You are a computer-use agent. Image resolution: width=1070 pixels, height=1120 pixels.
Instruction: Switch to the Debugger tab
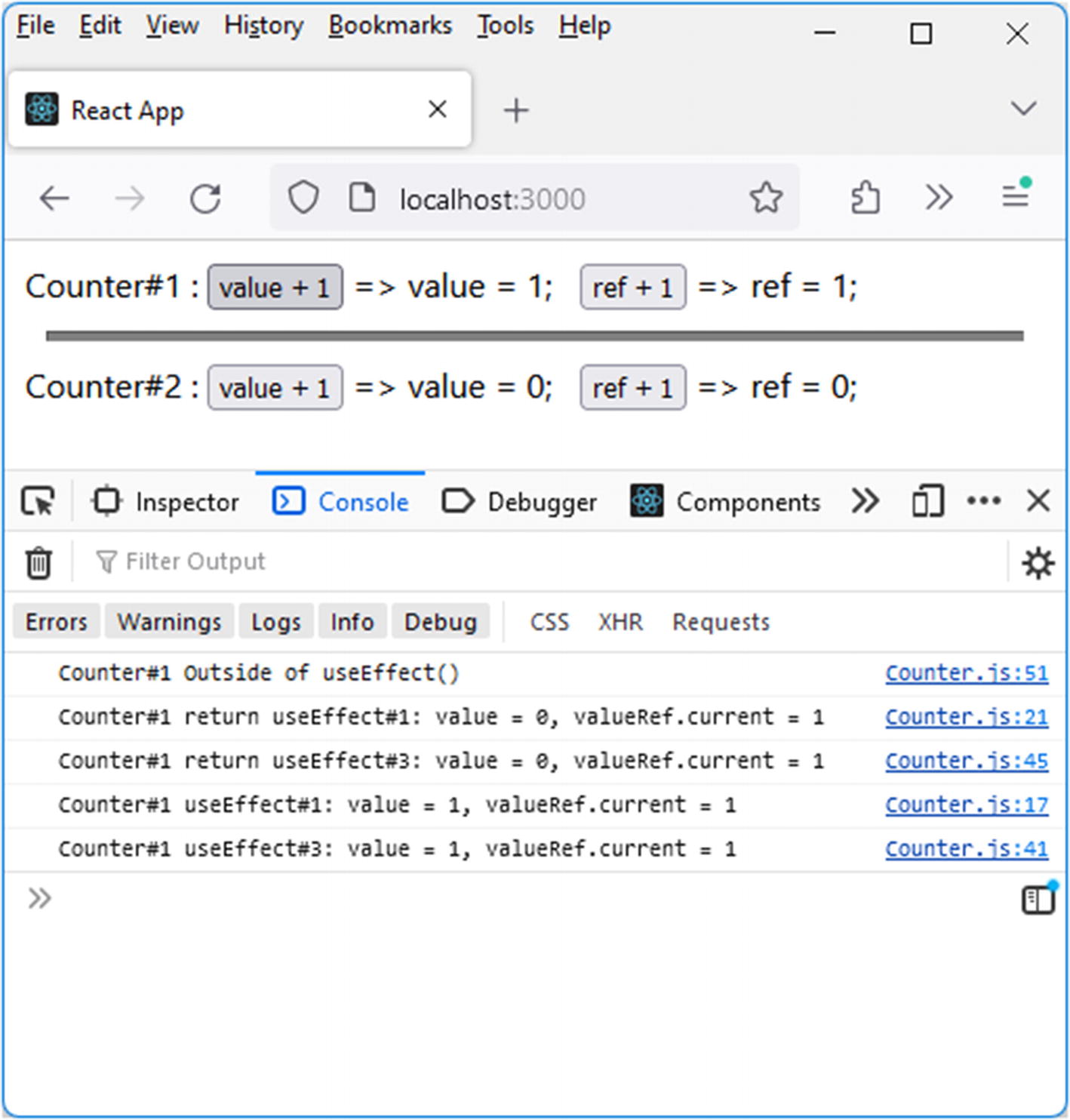[x=519, y=502]
